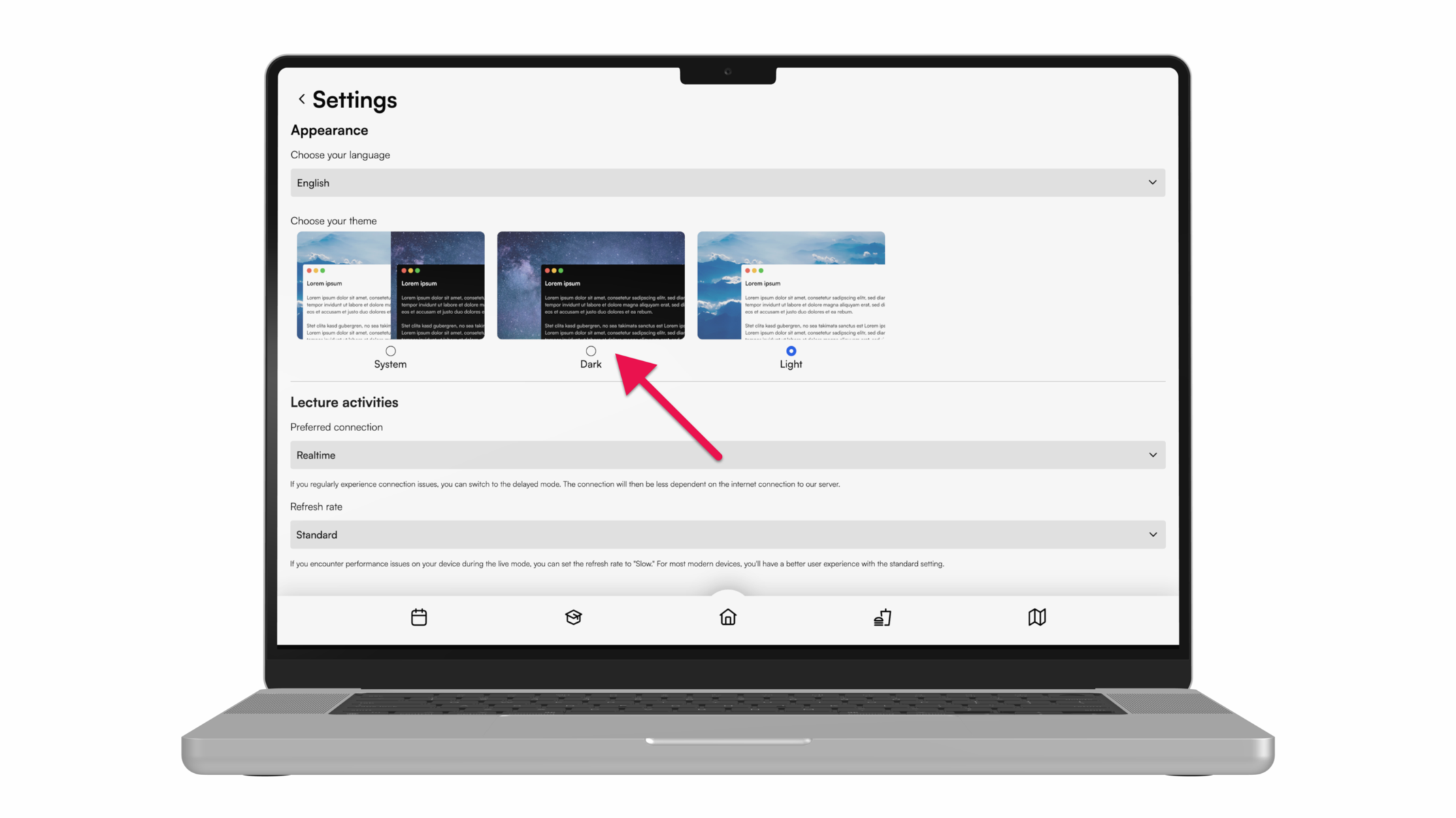Click the System theme preview thumbnail
Screen dimensions: 1456x818
click(391, 285)
